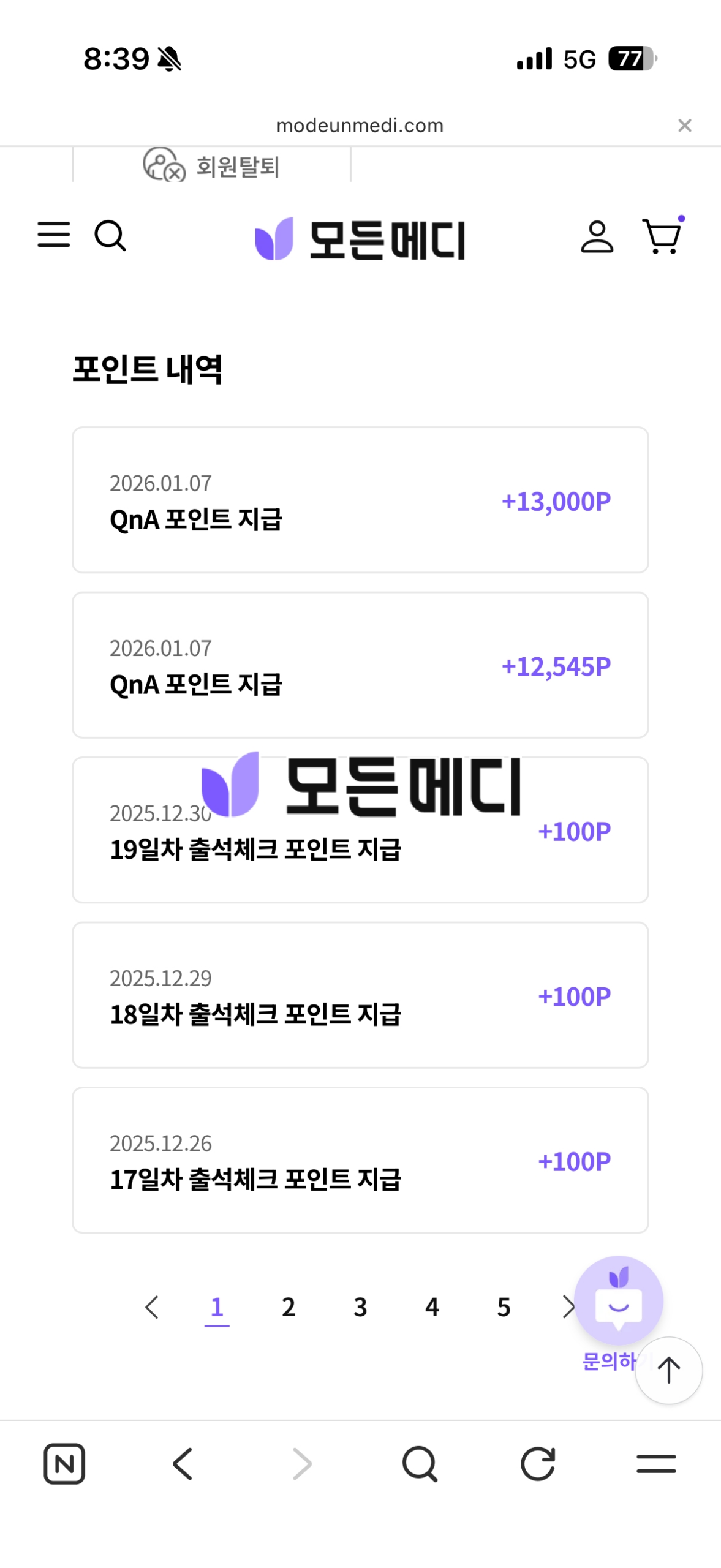This screenshot has height=1568, width=721.
Task: Open the shopping cart icon
Action: click(x=662, y=237)
